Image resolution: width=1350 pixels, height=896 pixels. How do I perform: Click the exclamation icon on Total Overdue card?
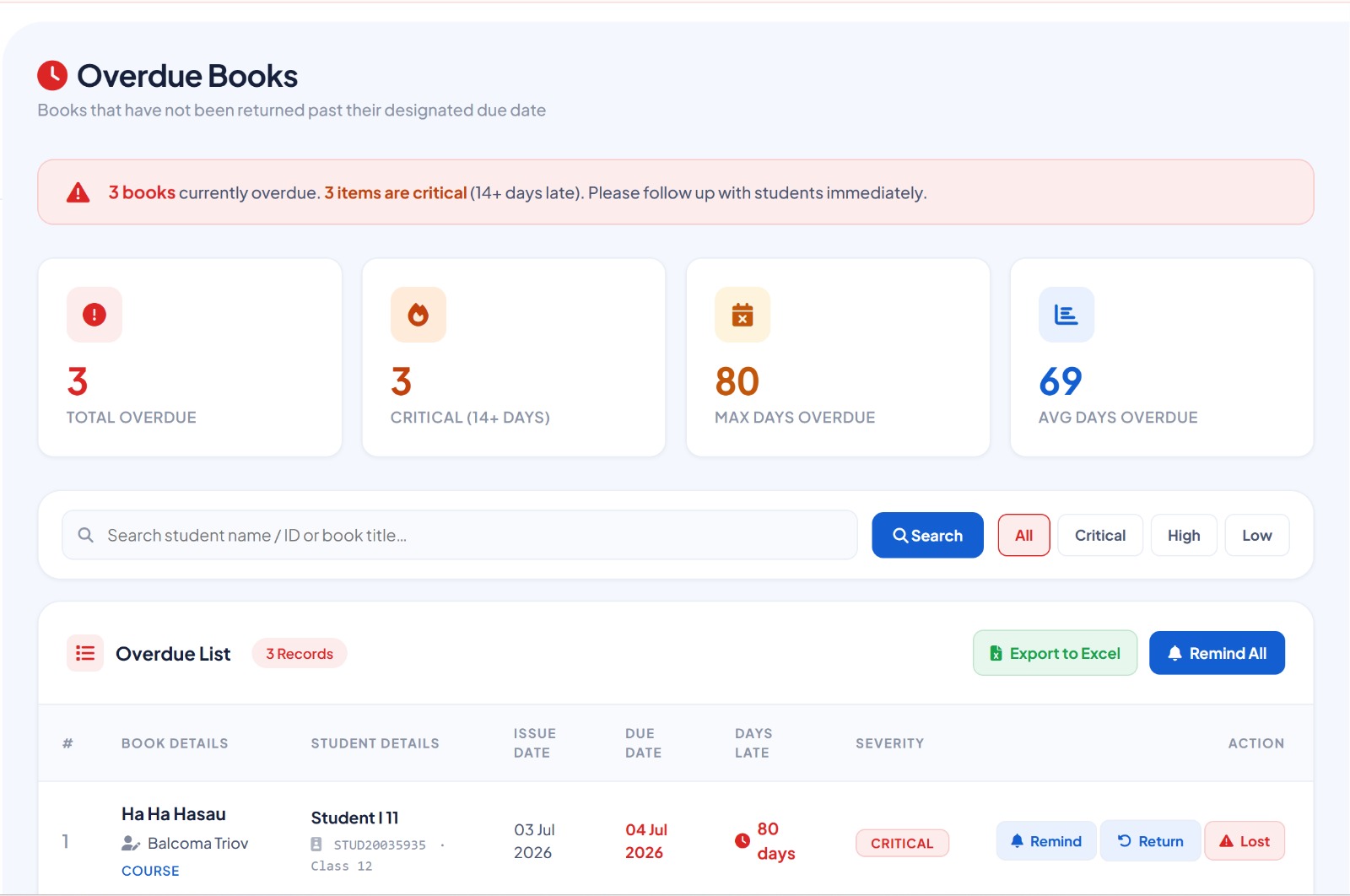94,315
